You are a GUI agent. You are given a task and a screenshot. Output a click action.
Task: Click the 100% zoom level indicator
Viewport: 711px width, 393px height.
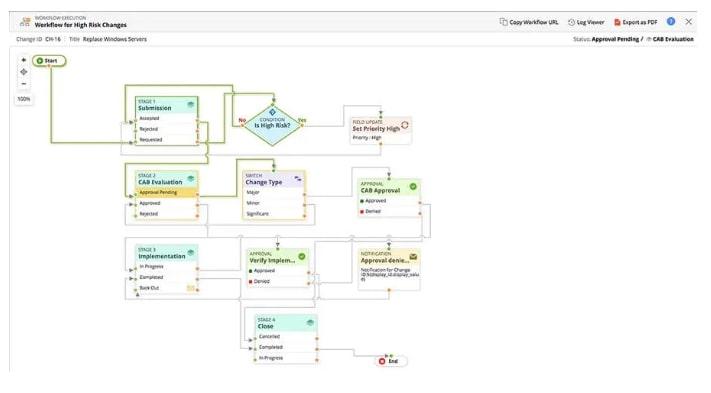pyautogui.click(x=24, y=98)
